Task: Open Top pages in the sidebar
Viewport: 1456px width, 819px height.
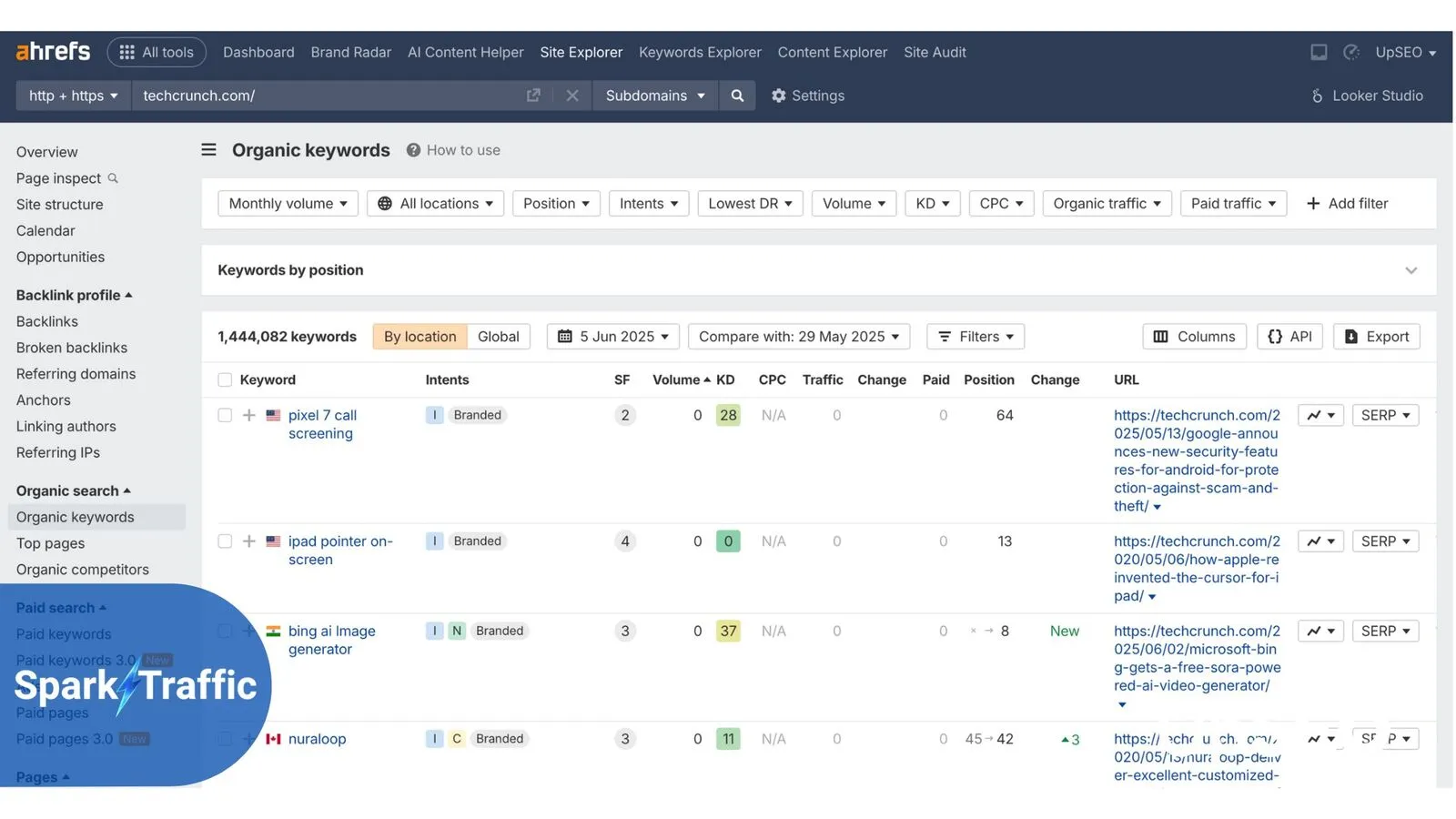Action: click(x=50, y=543)
